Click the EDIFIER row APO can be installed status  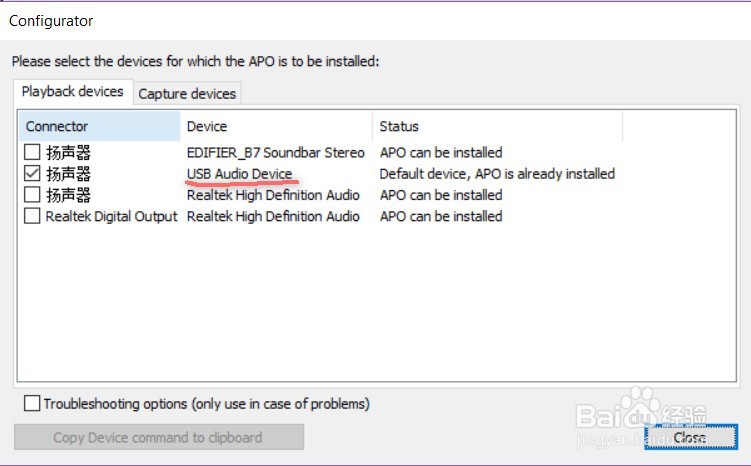(x=441, y=153)
